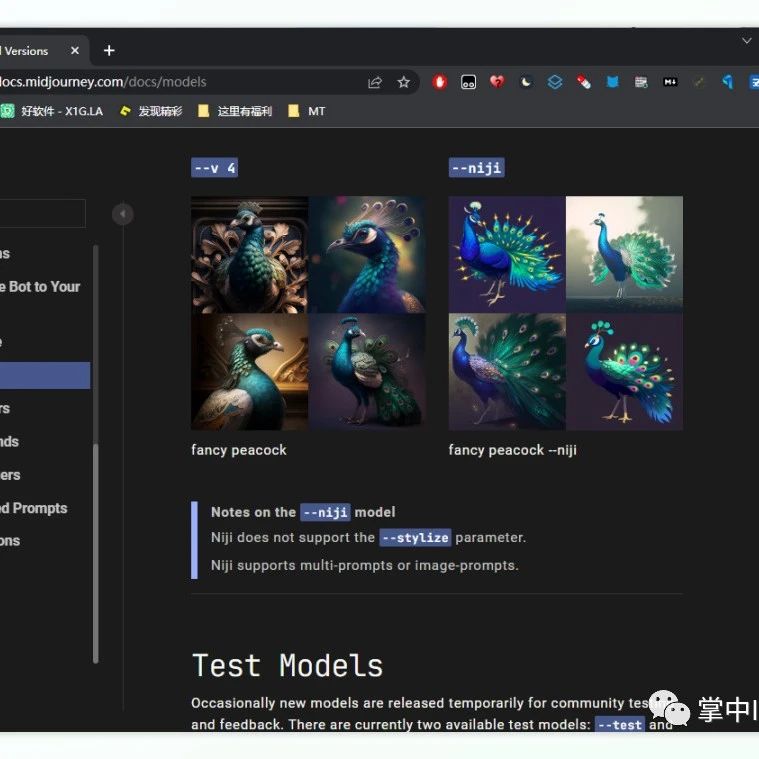Expand the tab search chevron at window top
759x759 pixels.
coord(746,41)
